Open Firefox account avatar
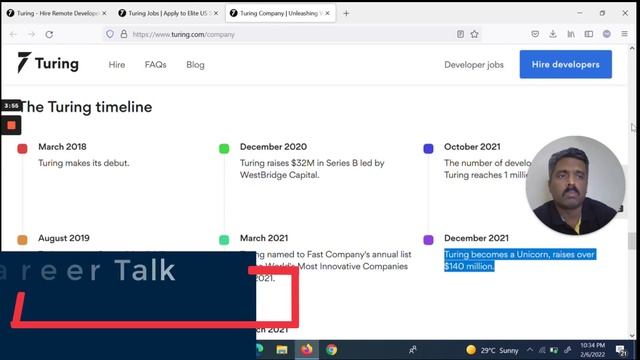This screenshot has height=360, width=640. pos(607,34)
